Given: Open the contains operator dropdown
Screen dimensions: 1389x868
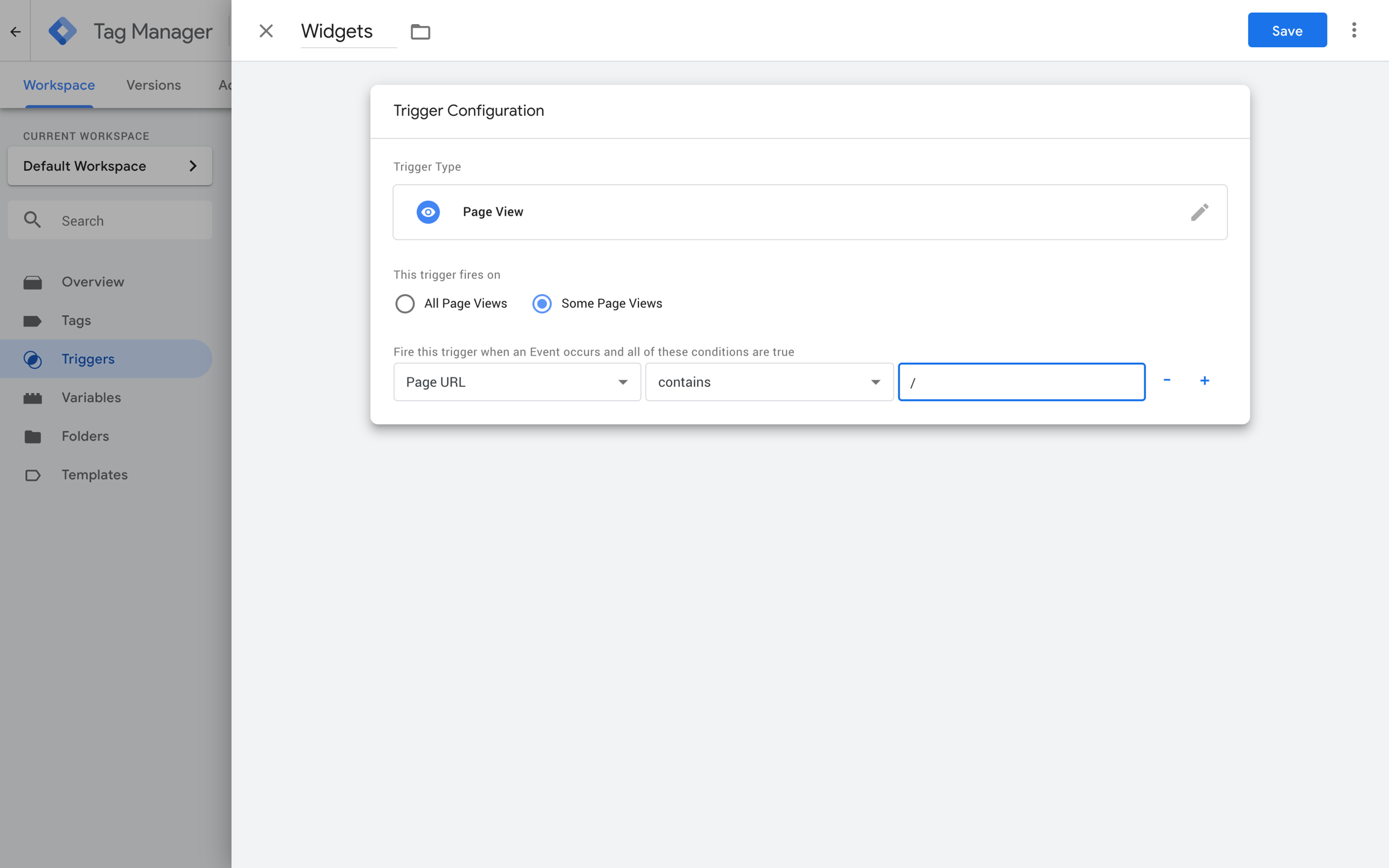Looking at the screenshot, I should 769,382.
